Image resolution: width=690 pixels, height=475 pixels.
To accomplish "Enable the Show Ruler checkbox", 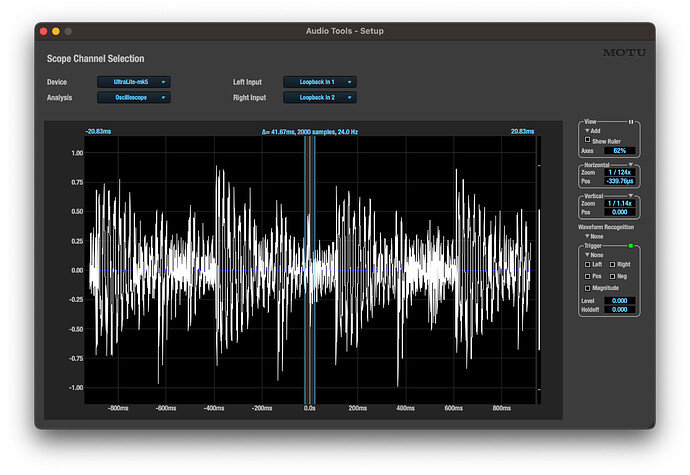I will point(587,140).
